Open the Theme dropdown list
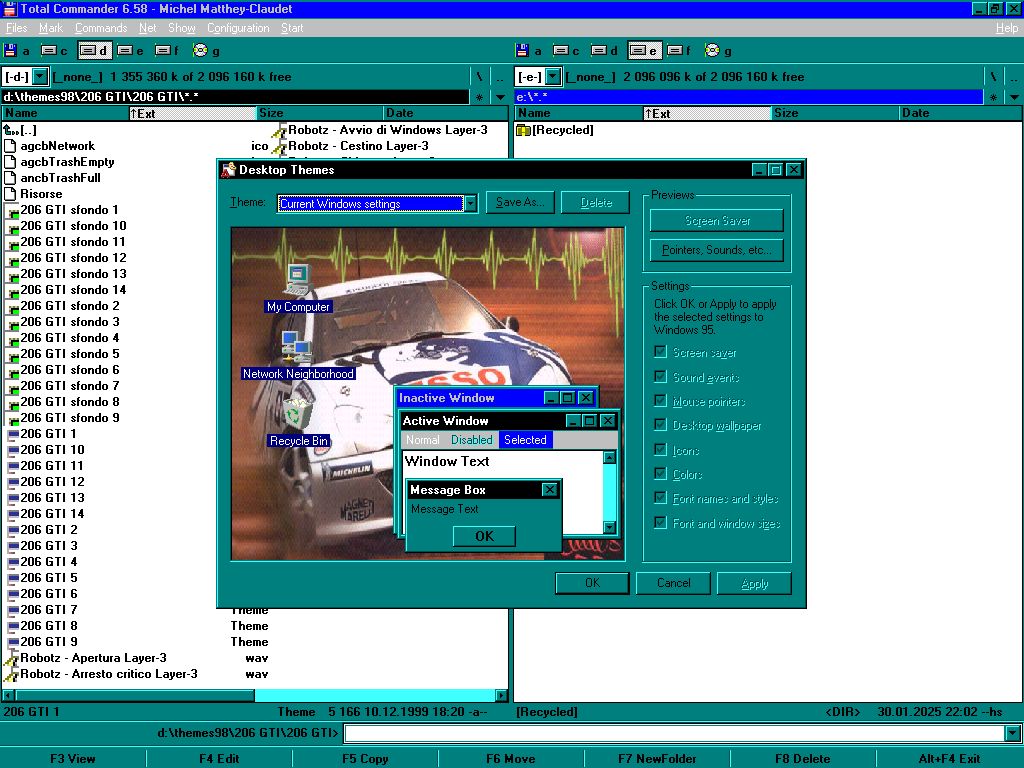The width and height of the screenshot is (1024, 768). tap(470, 204)
